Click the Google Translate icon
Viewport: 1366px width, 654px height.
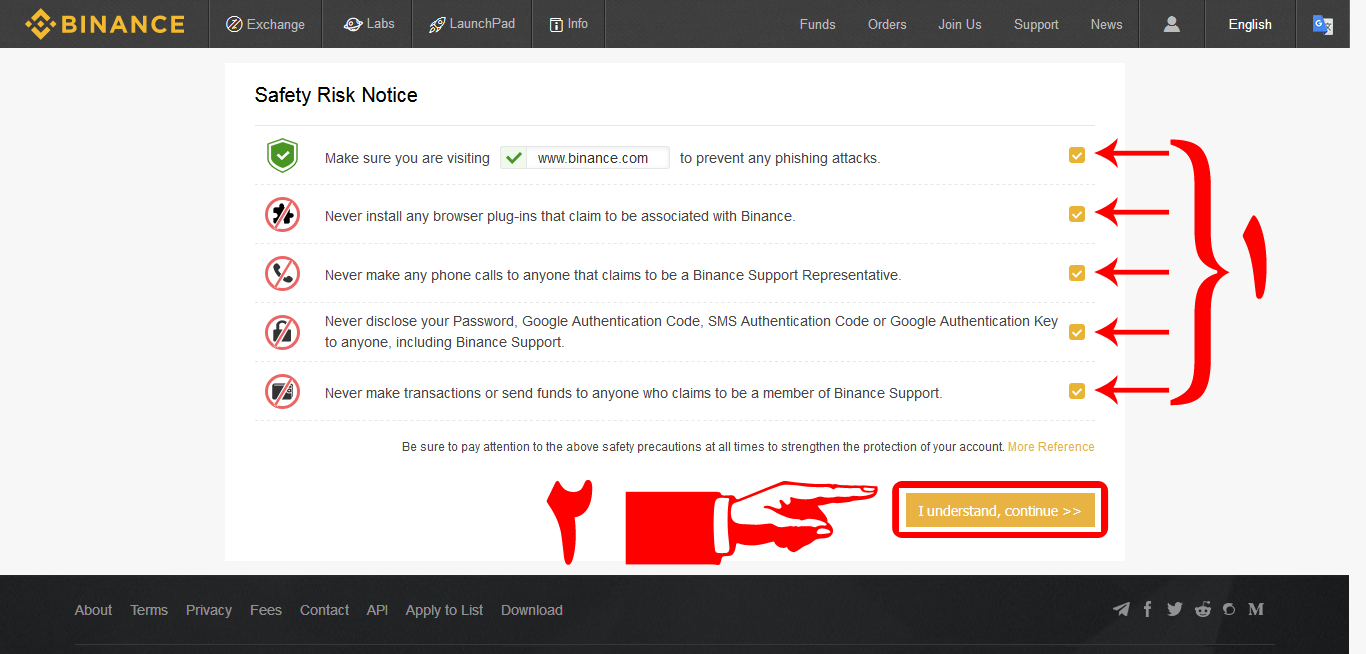(x=1322, y=25)
